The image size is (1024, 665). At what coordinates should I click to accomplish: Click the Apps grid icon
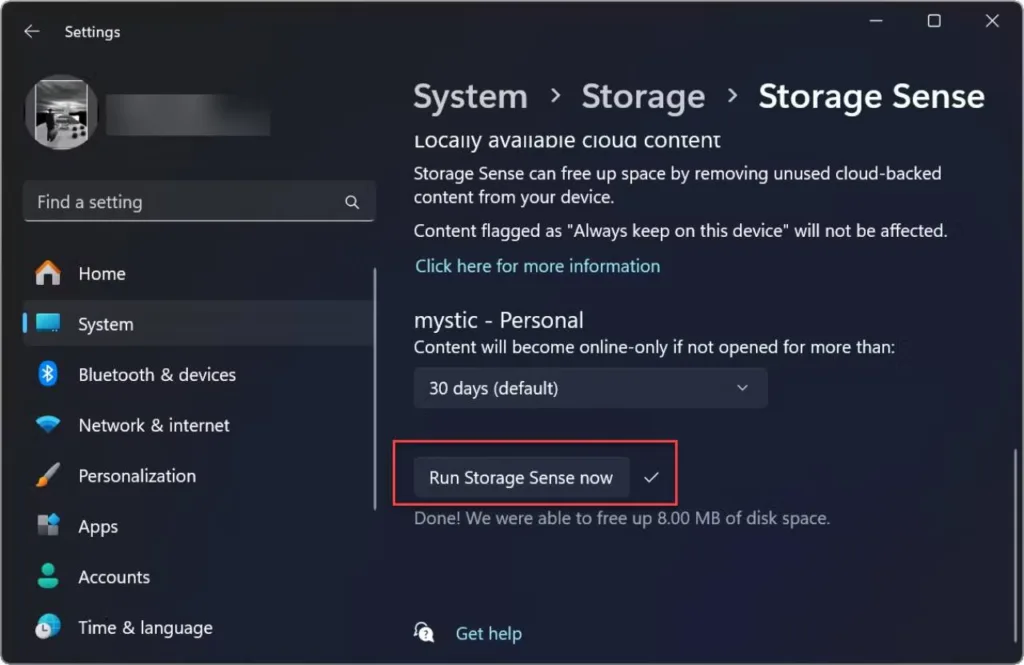[48, 526]
